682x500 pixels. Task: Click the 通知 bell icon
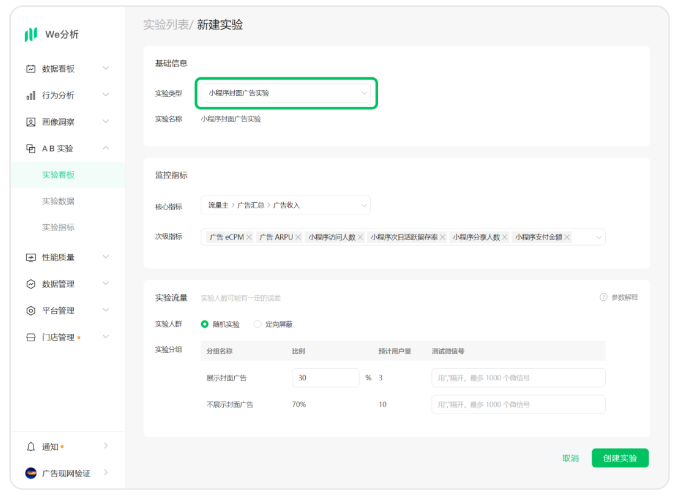pos(31,446)
